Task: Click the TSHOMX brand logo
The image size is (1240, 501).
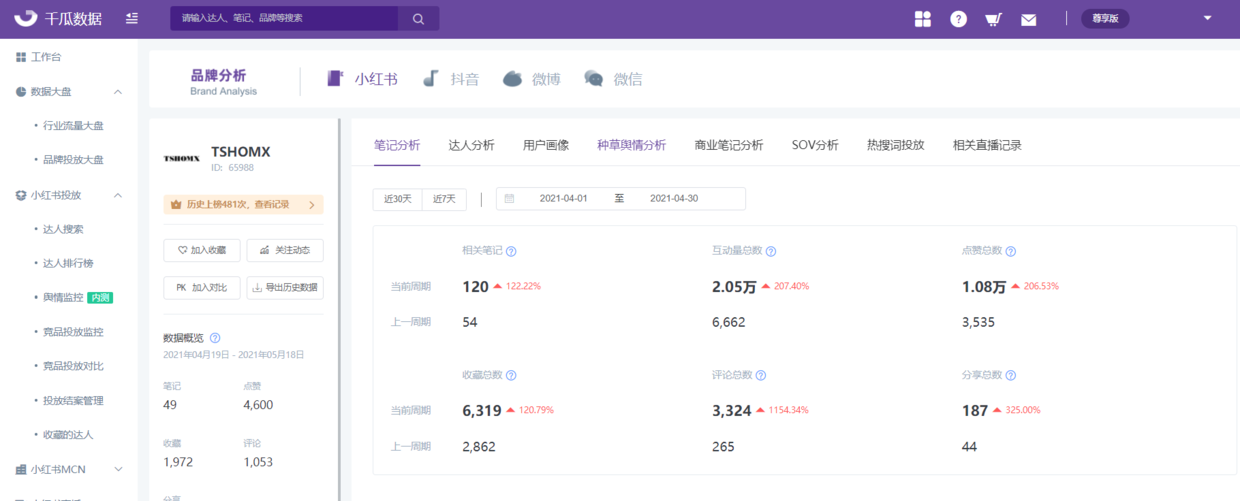Action: pos(181,158)
